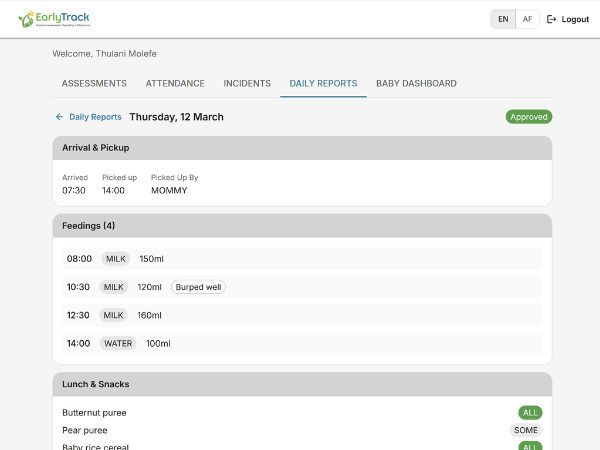Click the Lunch & Snacks section header
The width and height of the screenshot is (600, 450).
click(302, 384)
